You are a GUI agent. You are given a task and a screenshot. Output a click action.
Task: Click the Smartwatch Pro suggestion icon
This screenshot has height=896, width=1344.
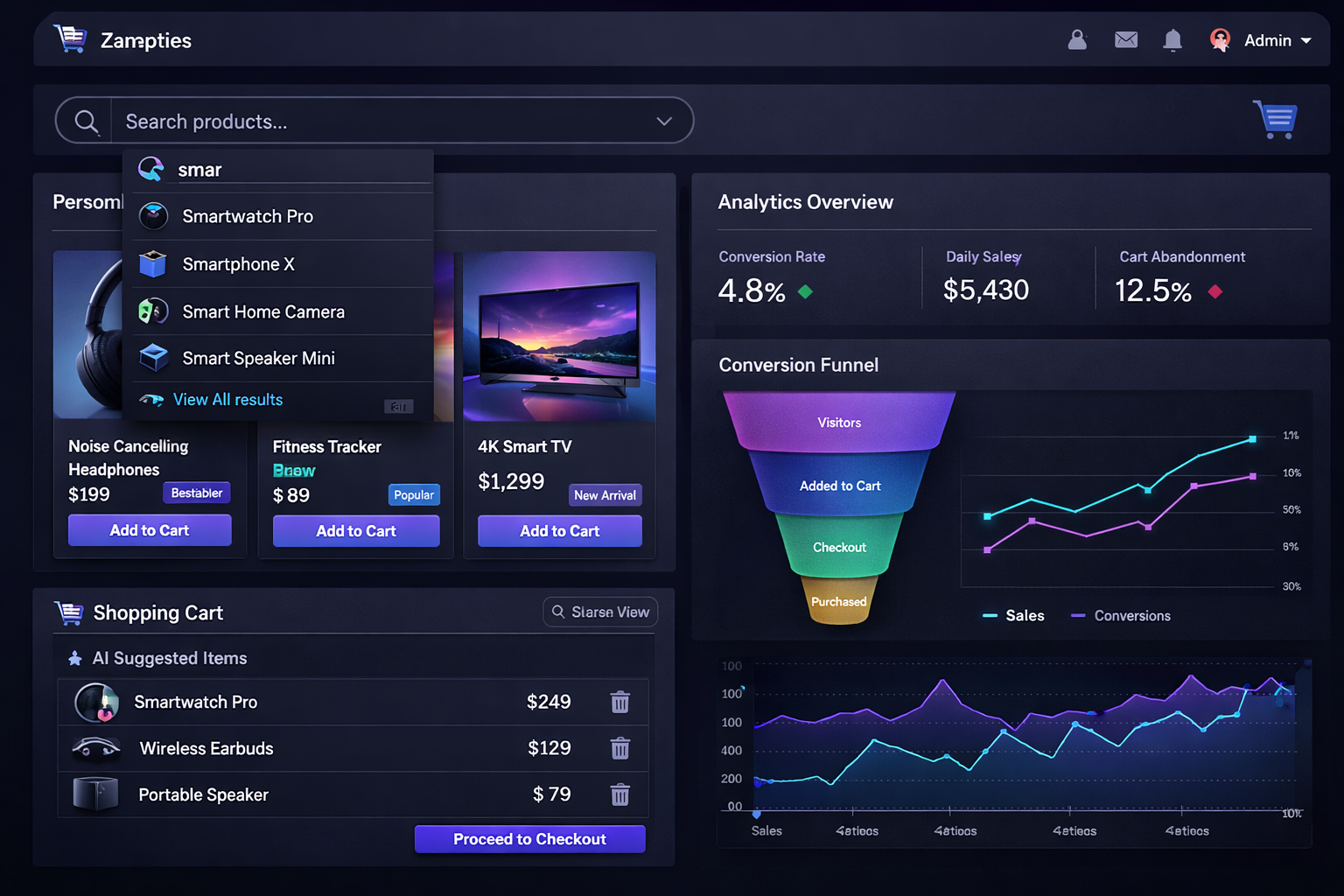pos(153,216)
